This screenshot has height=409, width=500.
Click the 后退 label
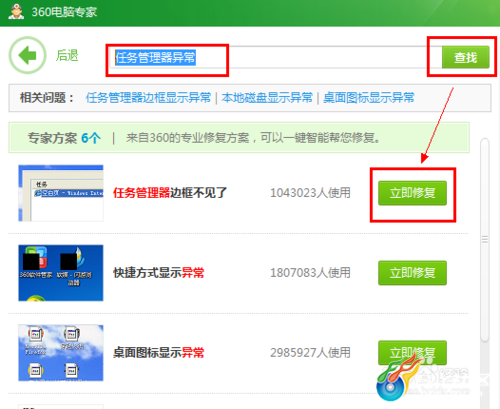67,55
